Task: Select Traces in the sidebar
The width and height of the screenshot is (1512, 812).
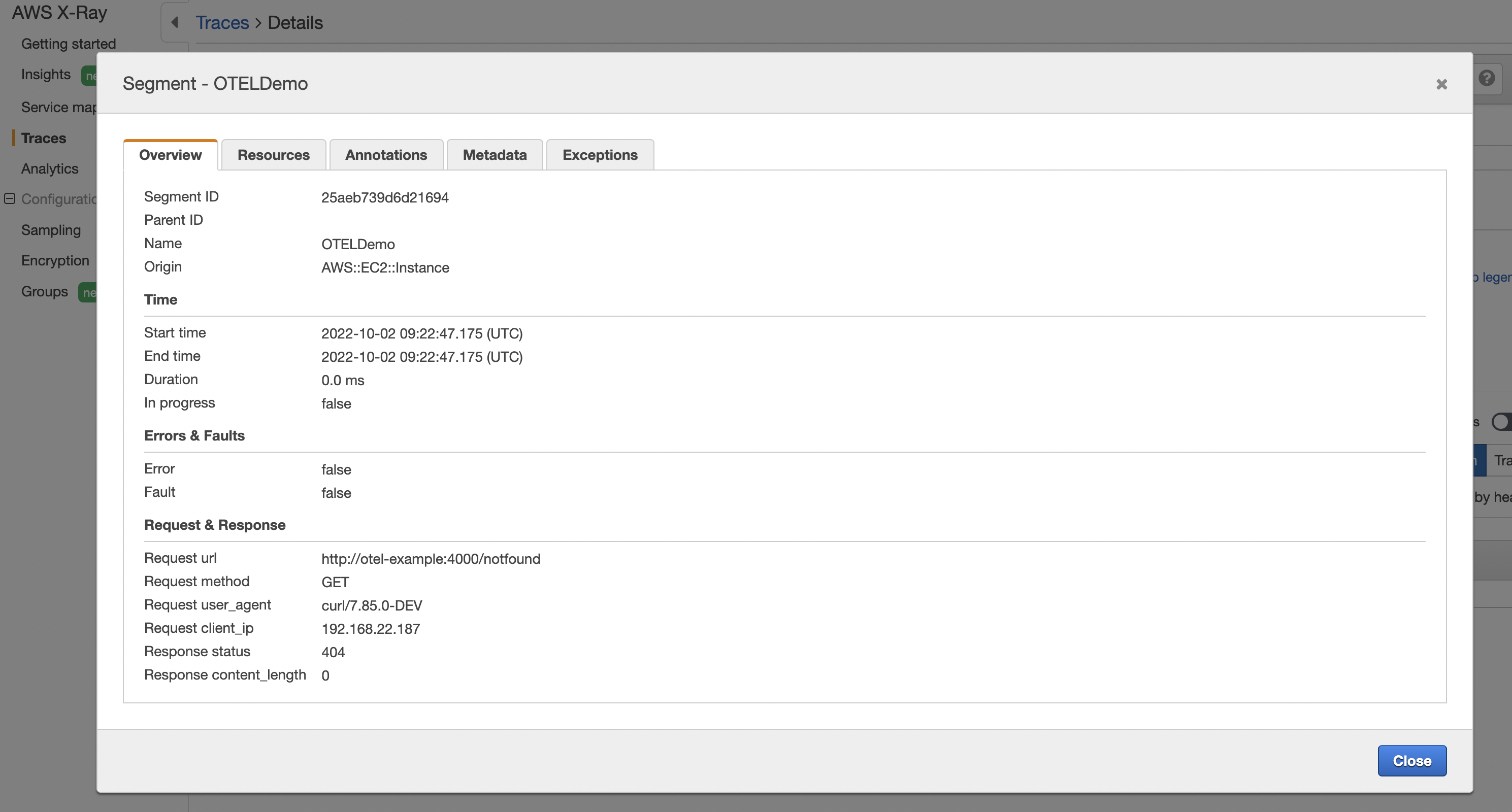Action: pos(44,138)
